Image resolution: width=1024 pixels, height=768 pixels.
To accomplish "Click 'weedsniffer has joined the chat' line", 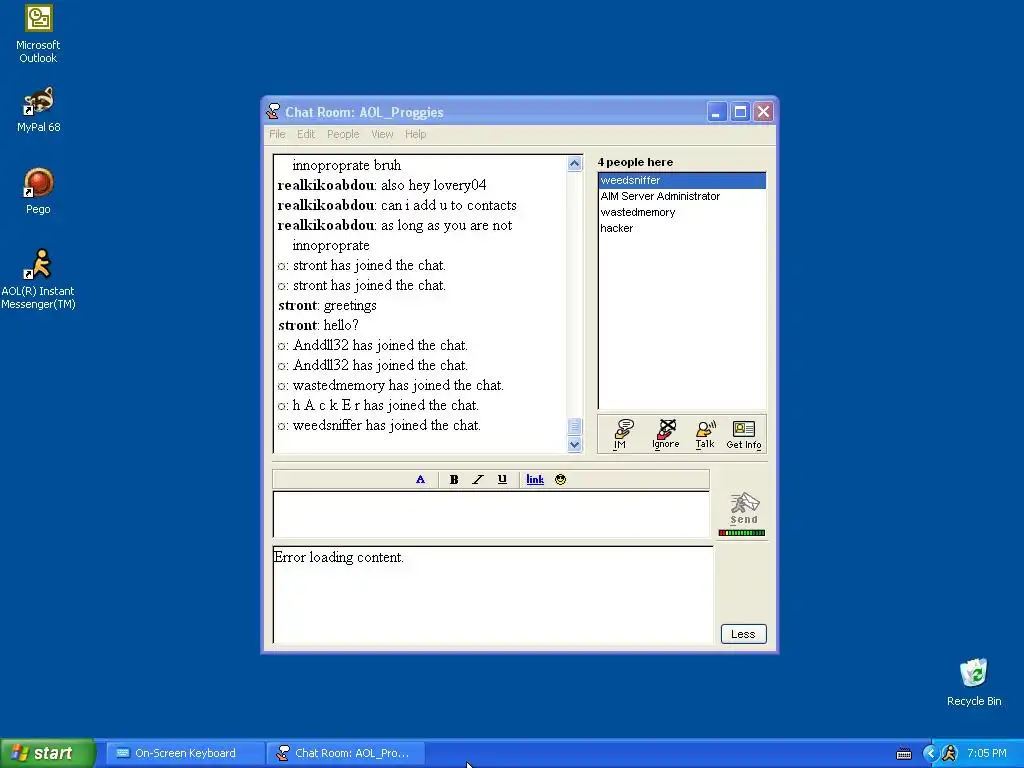I will click(x=379, y=425).
